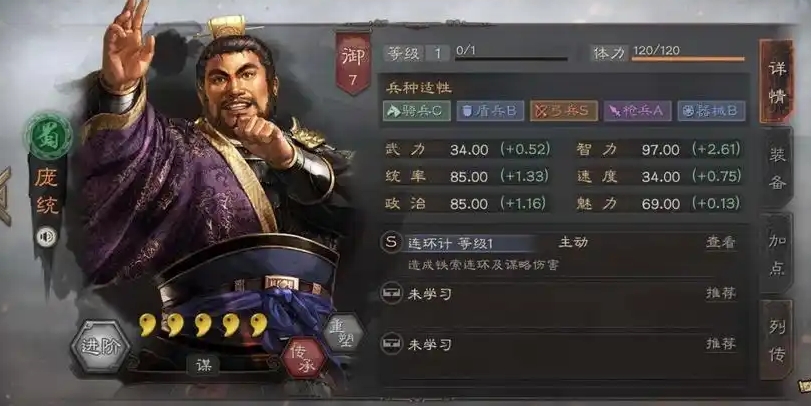Open the 列传 tab
This screenshot has width=811, height=406.
pos(777,340)
